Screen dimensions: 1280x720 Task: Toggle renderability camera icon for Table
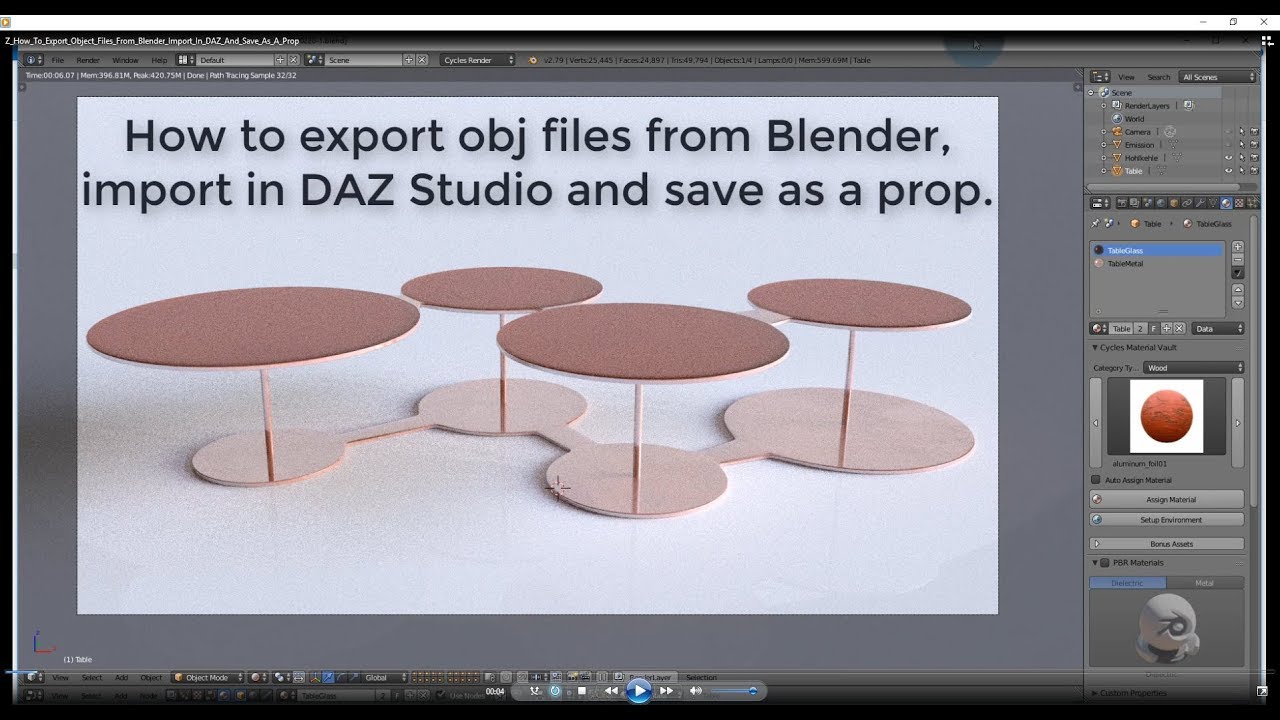tap(1254, 171)
